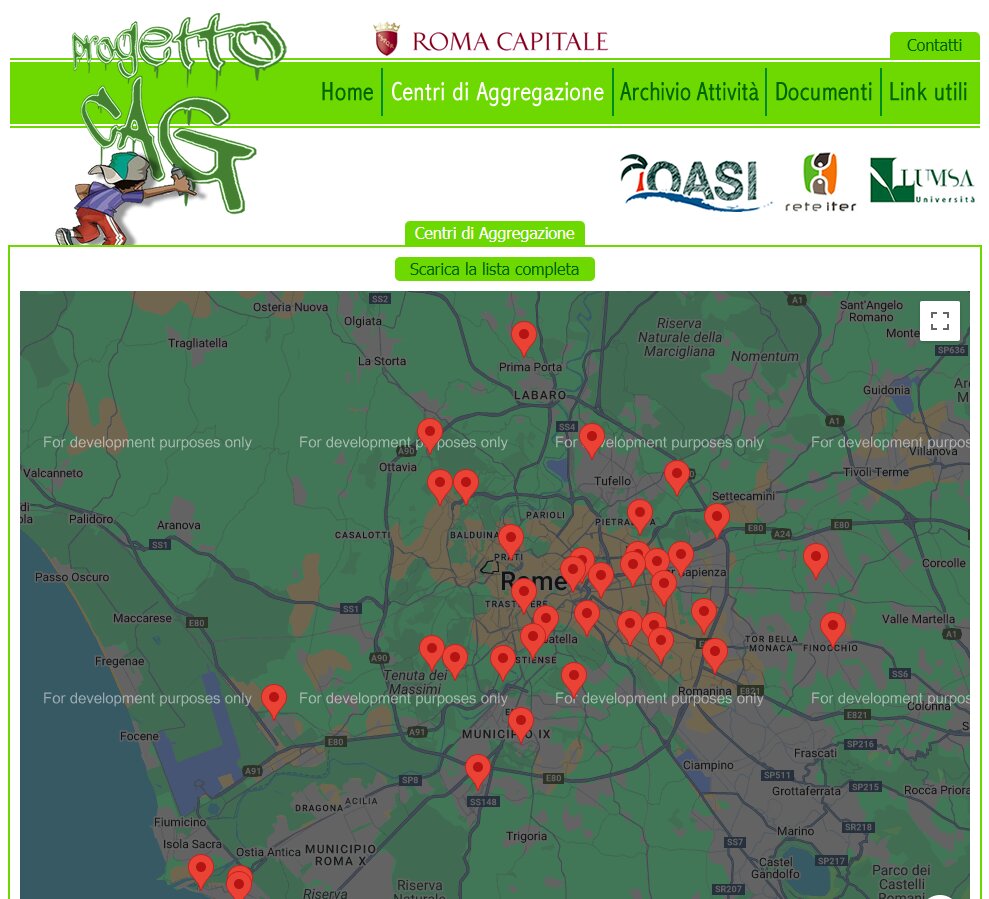989x899 pixels.
Task: Download list via Scarica la lista completa
Action: click(494, 269)
